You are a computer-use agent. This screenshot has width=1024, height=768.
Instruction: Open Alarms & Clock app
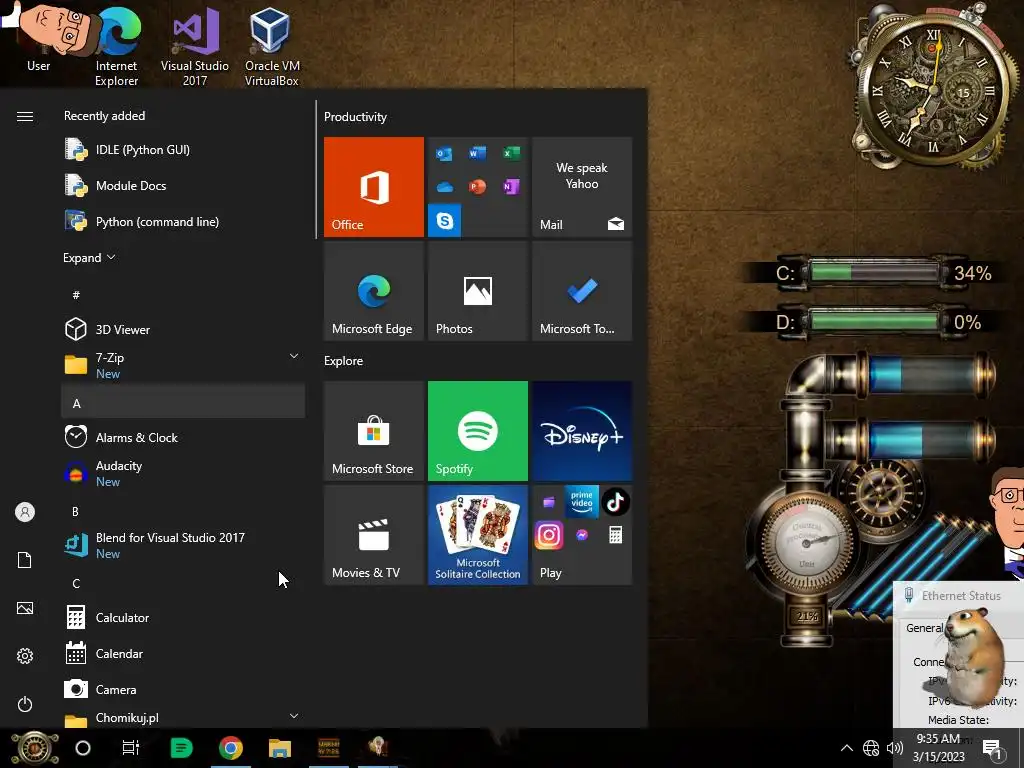pos(183,437)
